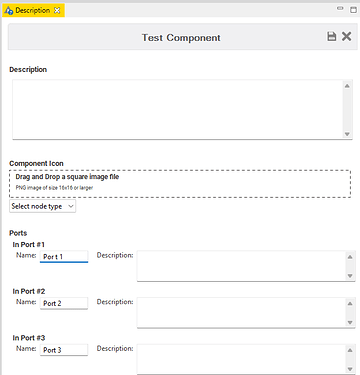Click In Port #3 description box

pos(241,359)
